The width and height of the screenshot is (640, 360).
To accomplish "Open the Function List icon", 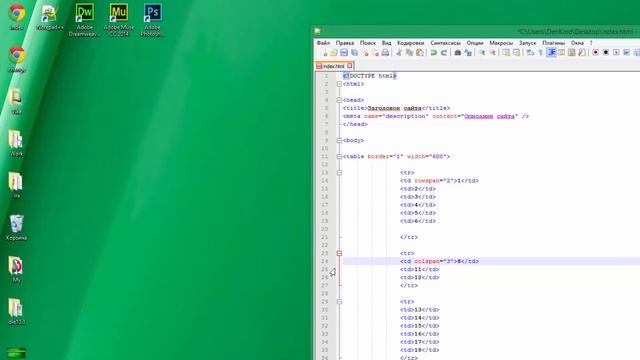I will [582, 53].
